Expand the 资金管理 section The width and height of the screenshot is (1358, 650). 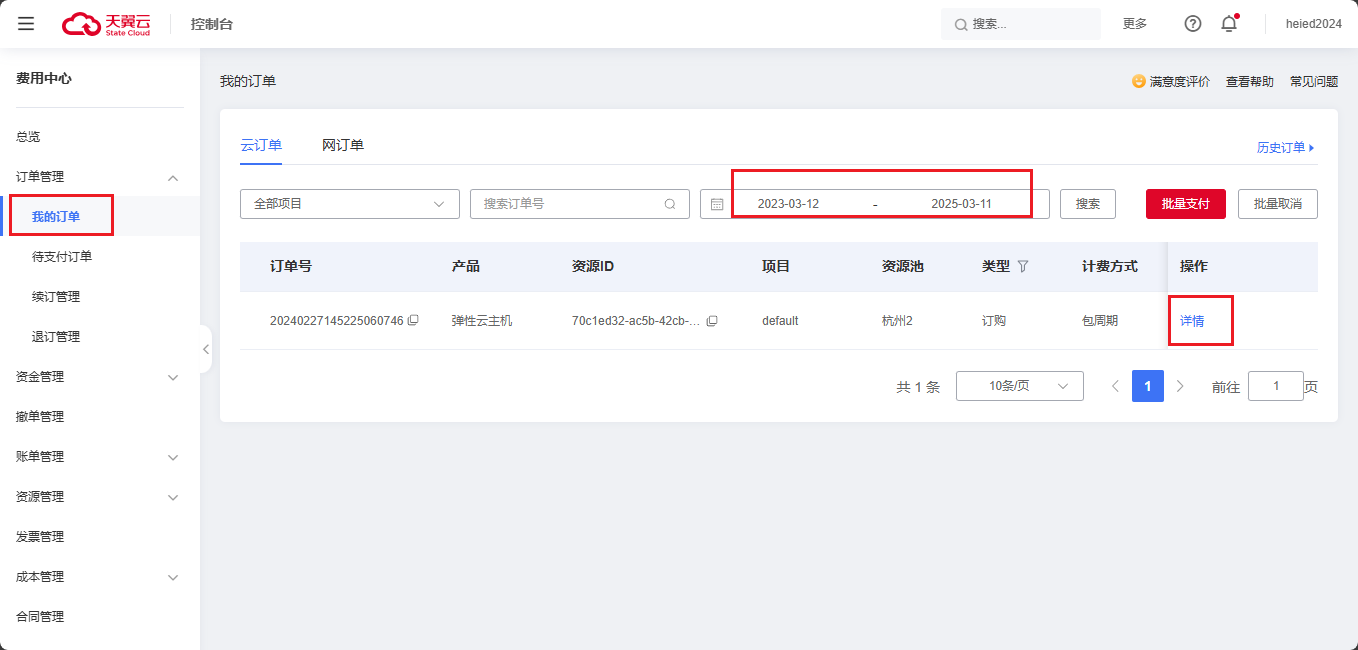coord(173,377)
